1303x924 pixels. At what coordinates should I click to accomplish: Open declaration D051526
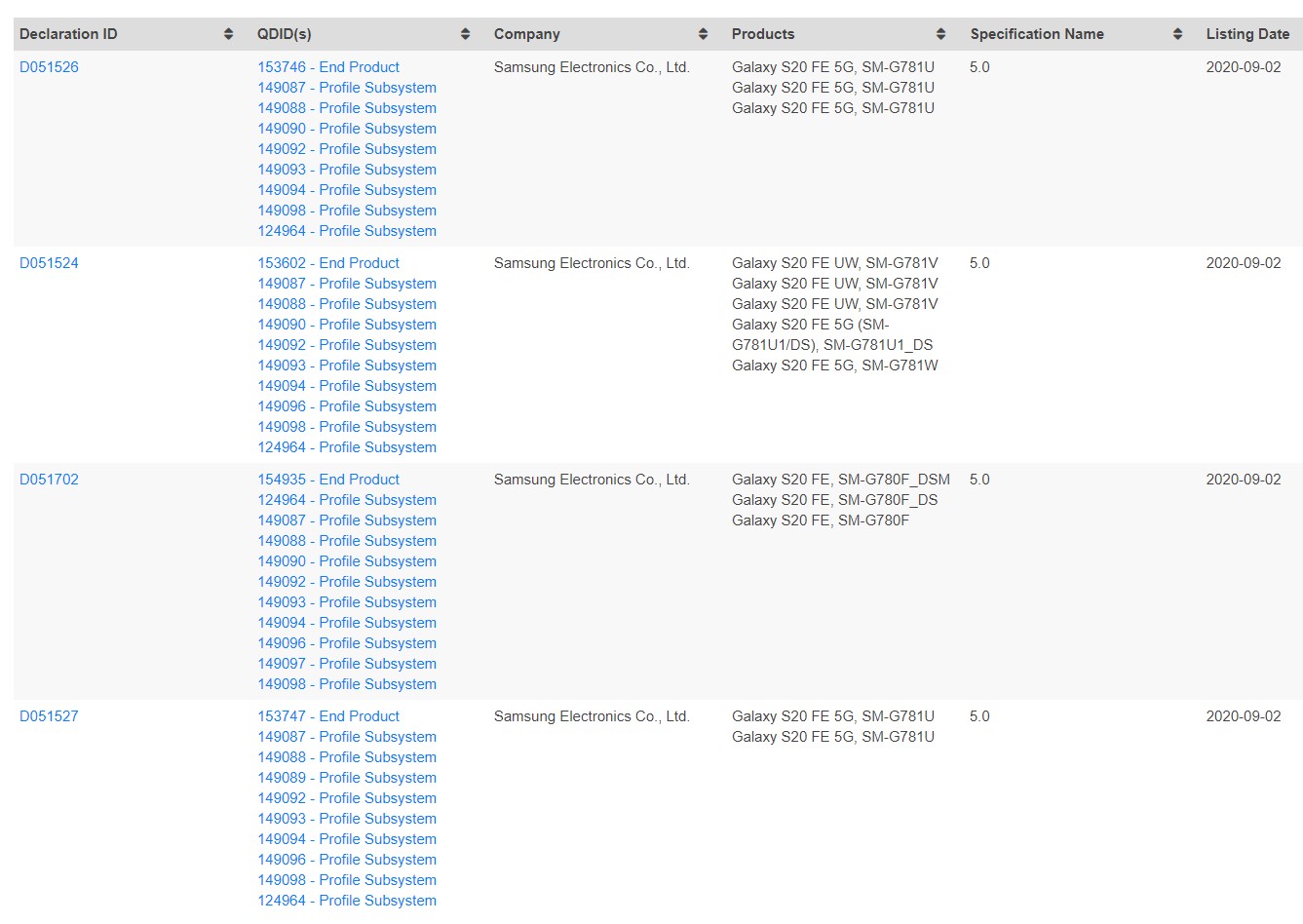point(49,67)
